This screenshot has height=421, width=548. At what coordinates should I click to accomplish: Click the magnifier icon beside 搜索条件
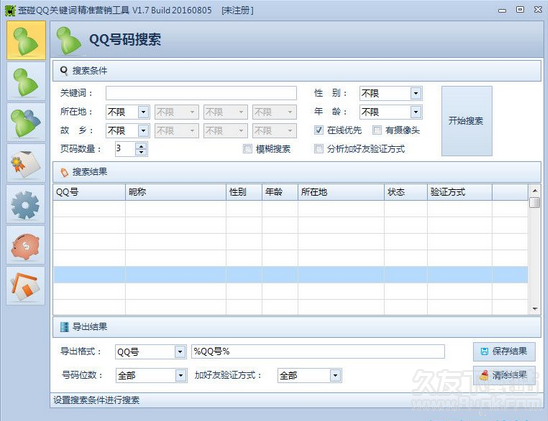coord(64,71)
